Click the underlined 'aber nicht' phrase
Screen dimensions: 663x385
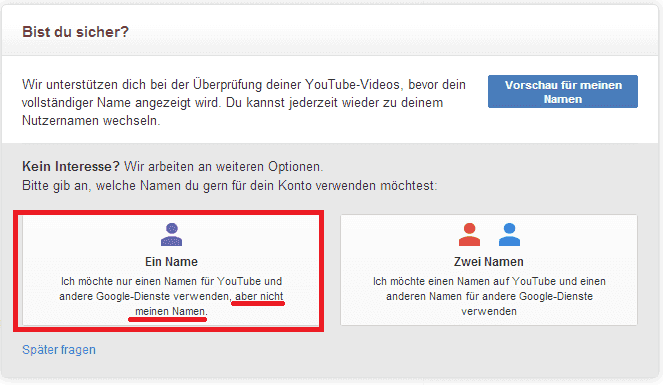point(259,296)
